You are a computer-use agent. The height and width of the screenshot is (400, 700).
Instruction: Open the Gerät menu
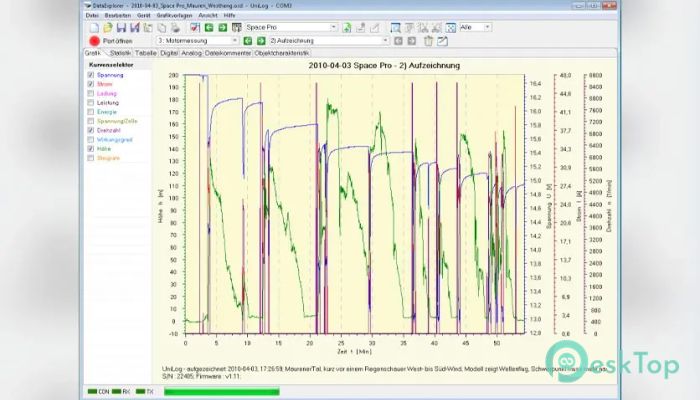coord(144,15)
